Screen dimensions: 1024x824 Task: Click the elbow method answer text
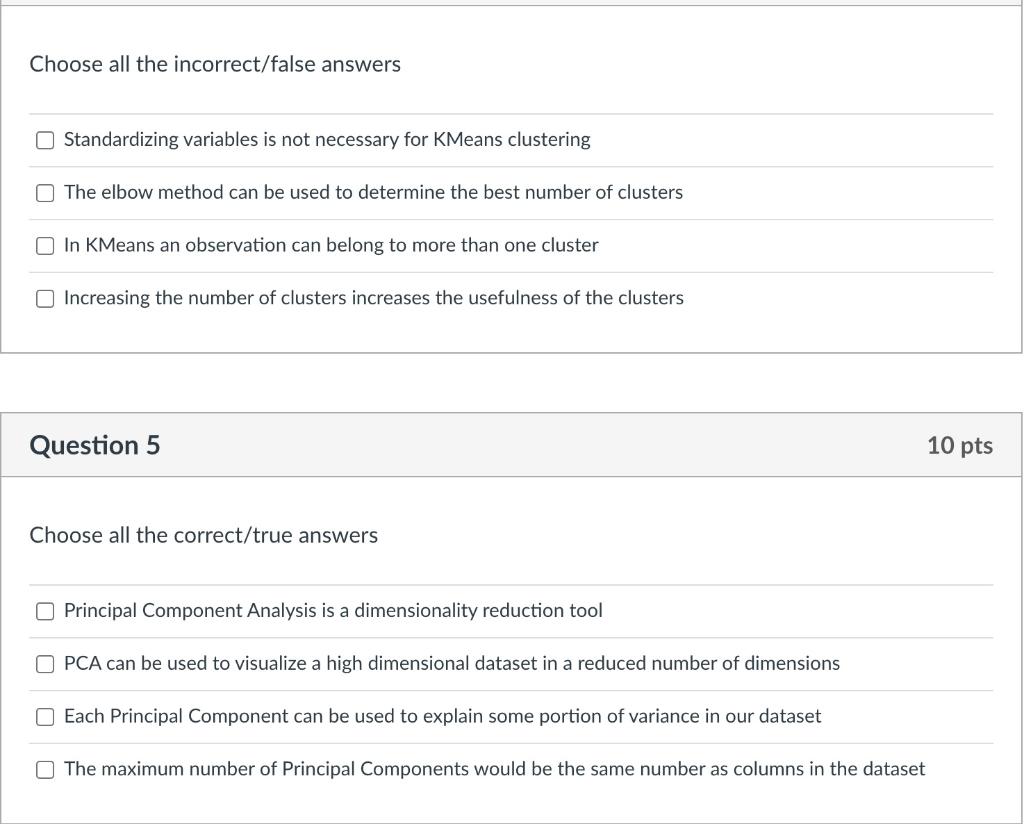pyautogui.click(x=373, y=192)
